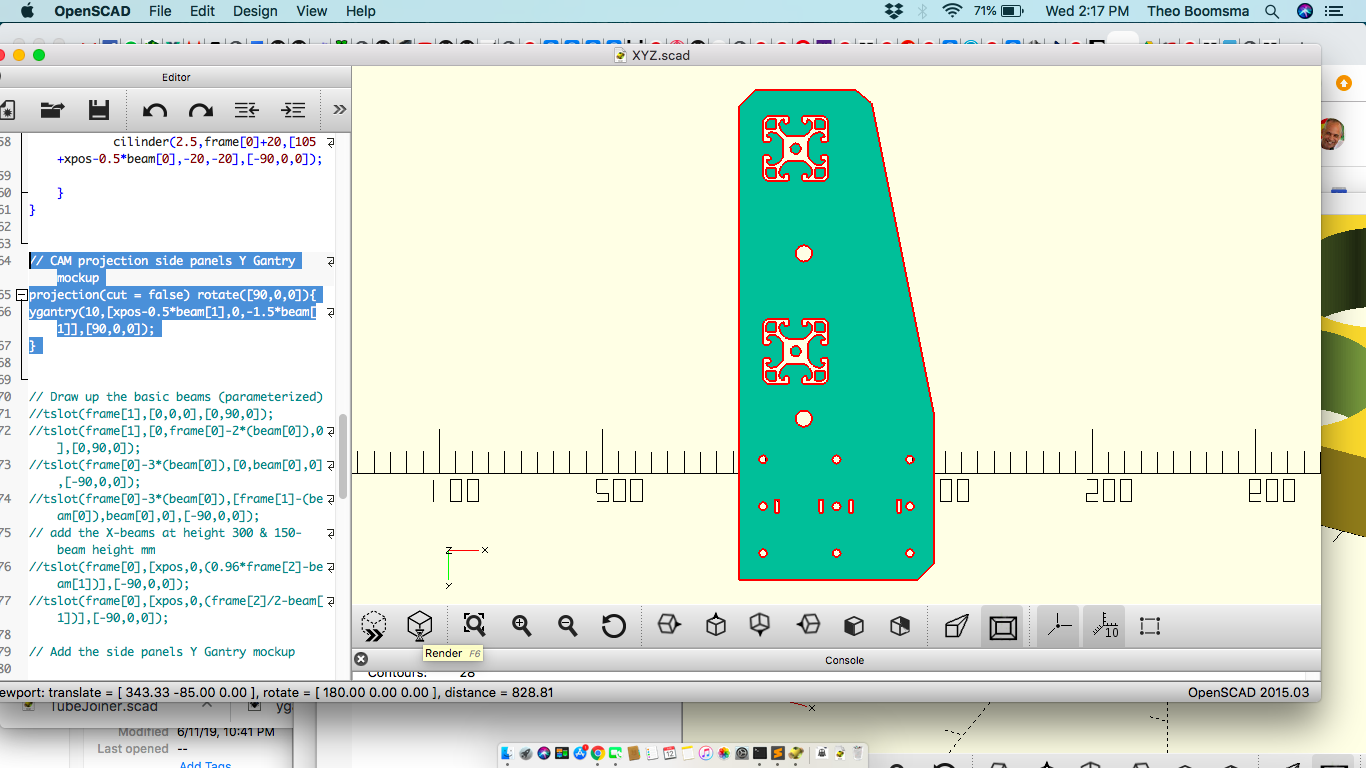Click the Bluetooth status icon

[x=923, y=11]
